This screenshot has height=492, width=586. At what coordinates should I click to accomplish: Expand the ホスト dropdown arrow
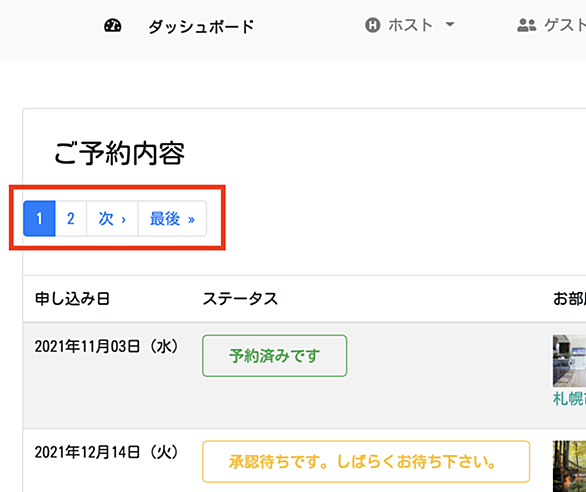coord(450,25)
